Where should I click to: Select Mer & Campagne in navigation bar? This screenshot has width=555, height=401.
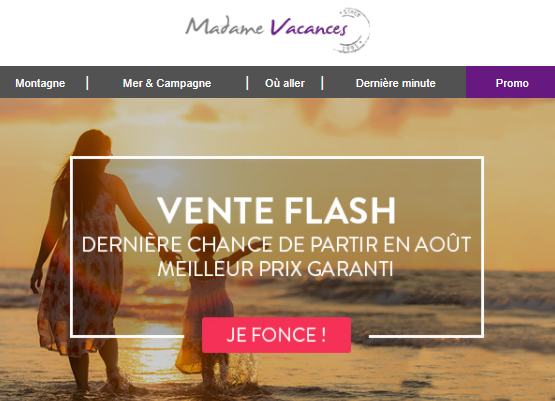pos(167,83)
